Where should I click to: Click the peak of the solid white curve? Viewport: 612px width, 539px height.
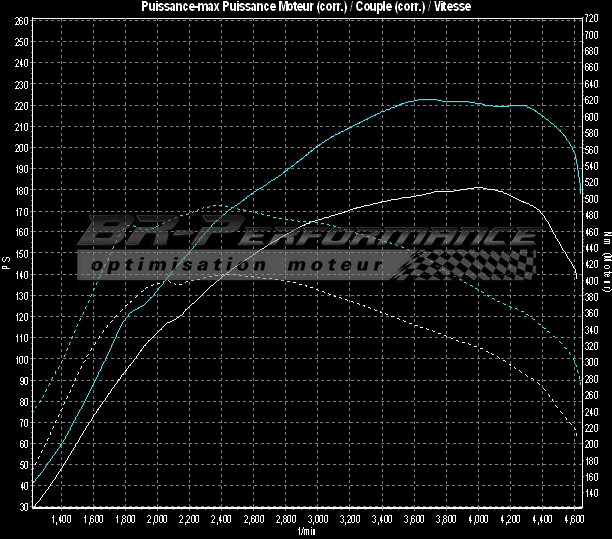[478, 187]
